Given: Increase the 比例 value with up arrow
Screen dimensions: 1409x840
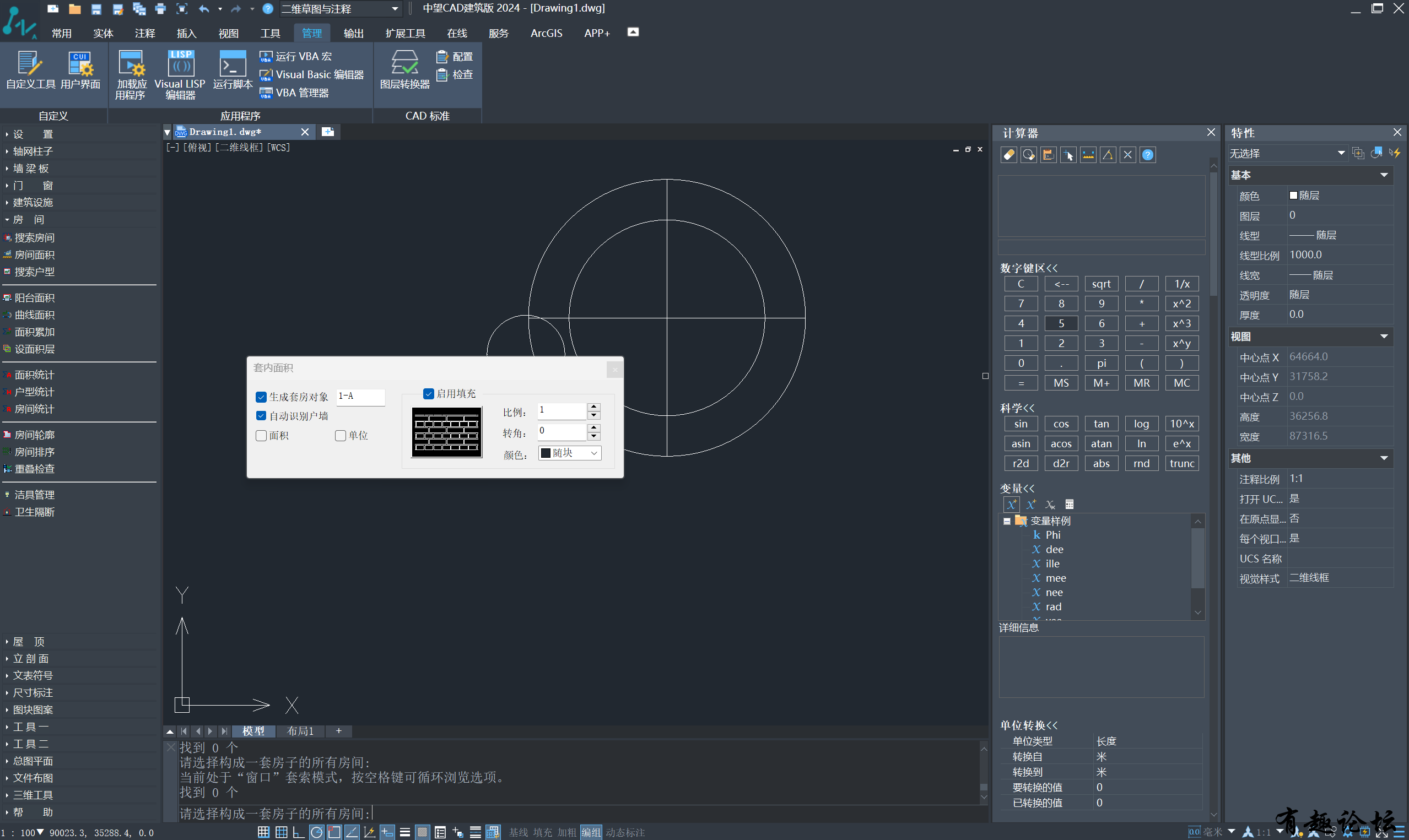Looking at the screenshot, I should [594, 407].
